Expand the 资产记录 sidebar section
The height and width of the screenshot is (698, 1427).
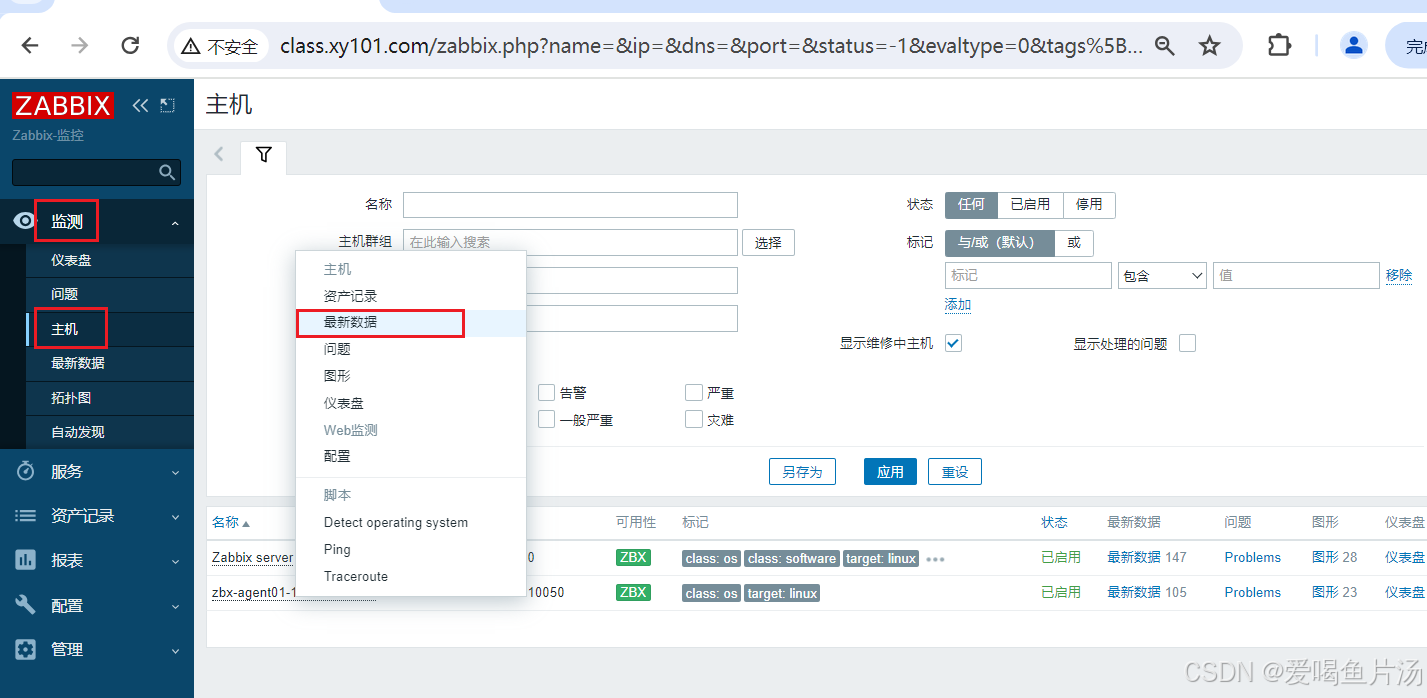175,517
